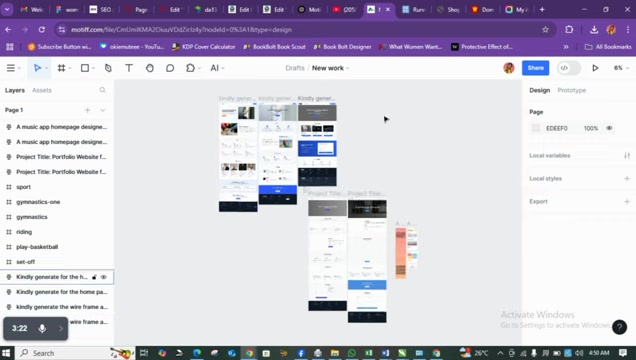Toggle lock on Kindly generate for the h... layer
Viewport: 636px width, 360px height.
coord(94,277)
